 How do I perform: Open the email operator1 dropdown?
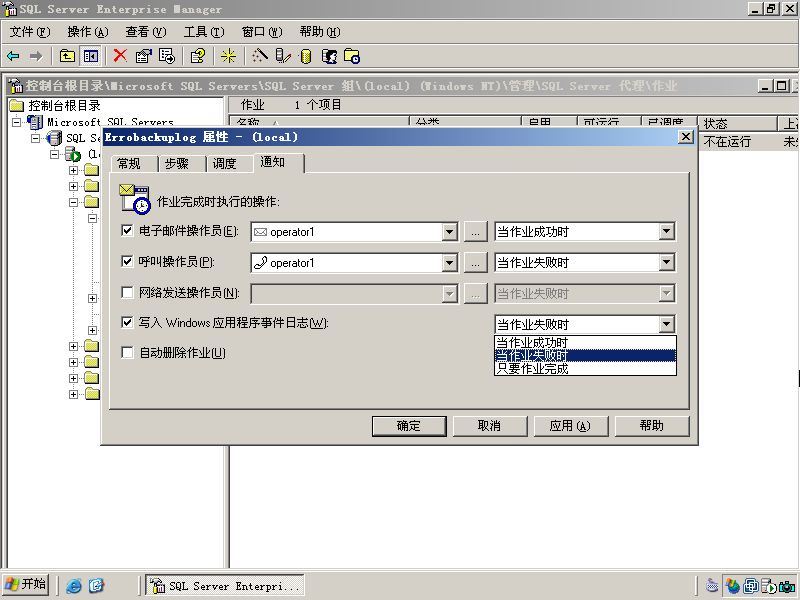[449, 232]
